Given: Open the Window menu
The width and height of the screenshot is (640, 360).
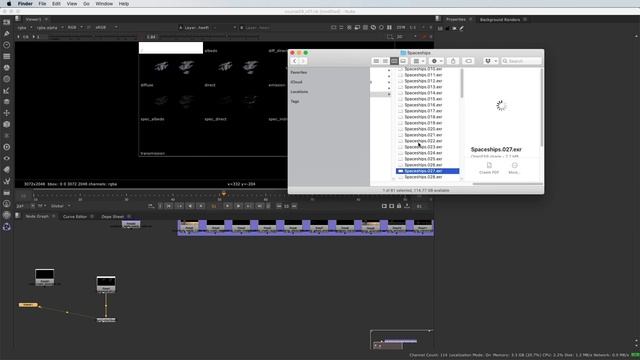Looking at the screenshot, I should click(x=104, y=4).
